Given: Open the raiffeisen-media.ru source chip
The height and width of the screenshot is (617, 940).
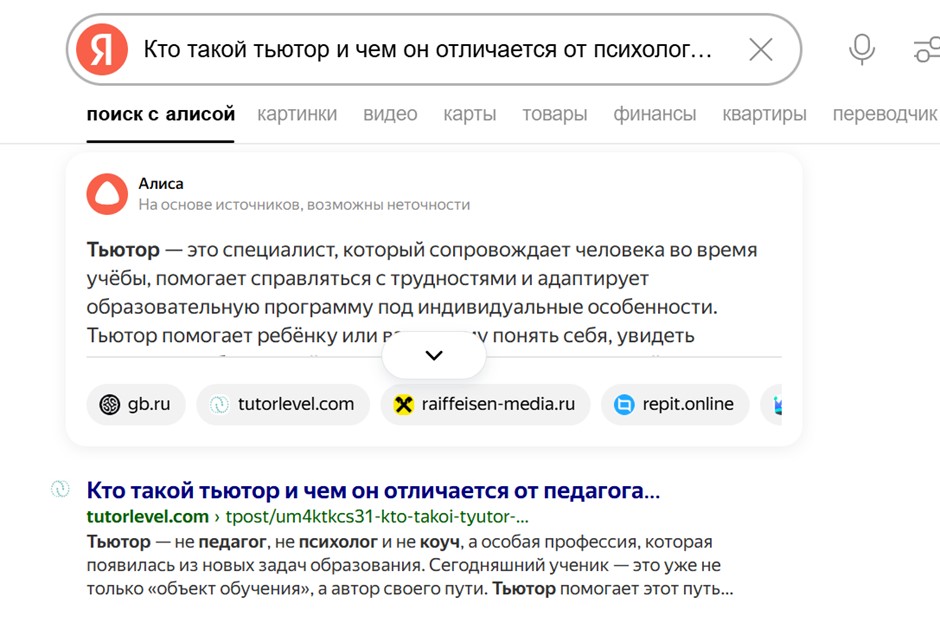Looking at the screenshot, I should click(x=485, y=404).
